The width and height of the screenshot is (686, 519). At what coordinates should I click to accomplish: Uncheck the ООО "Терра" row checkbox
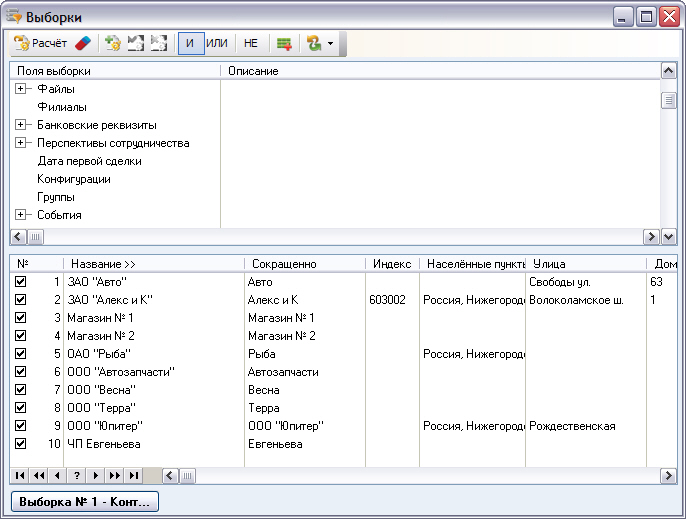(x=20, y=407)
